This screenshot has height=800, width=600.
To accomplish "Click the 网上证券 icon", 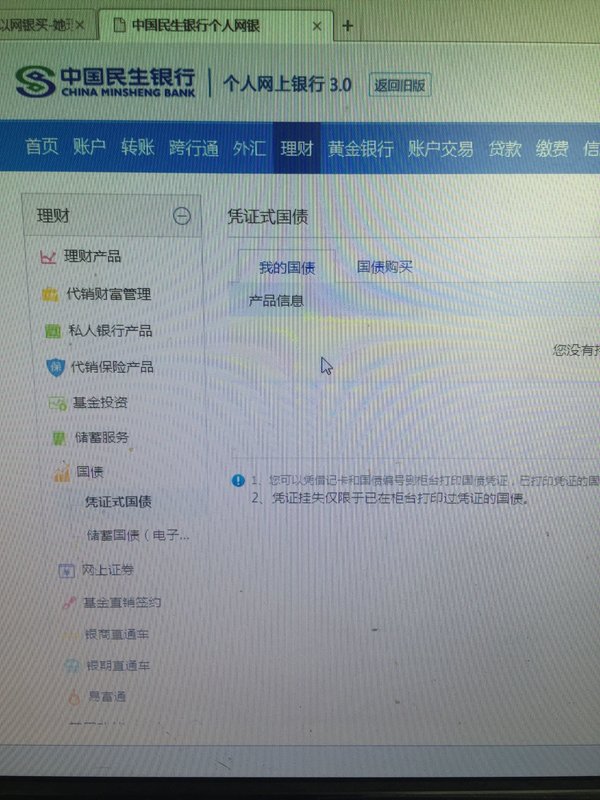I will 67,571.
